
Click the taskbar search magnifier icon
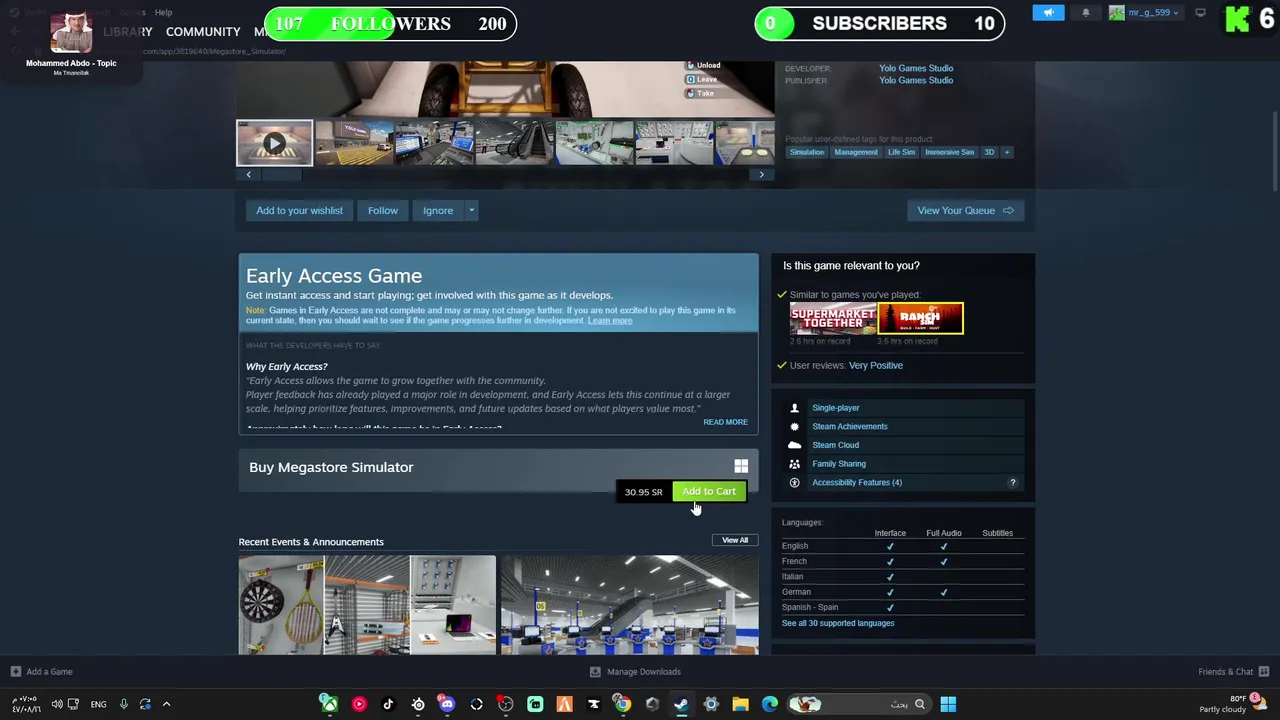(920, 704)
